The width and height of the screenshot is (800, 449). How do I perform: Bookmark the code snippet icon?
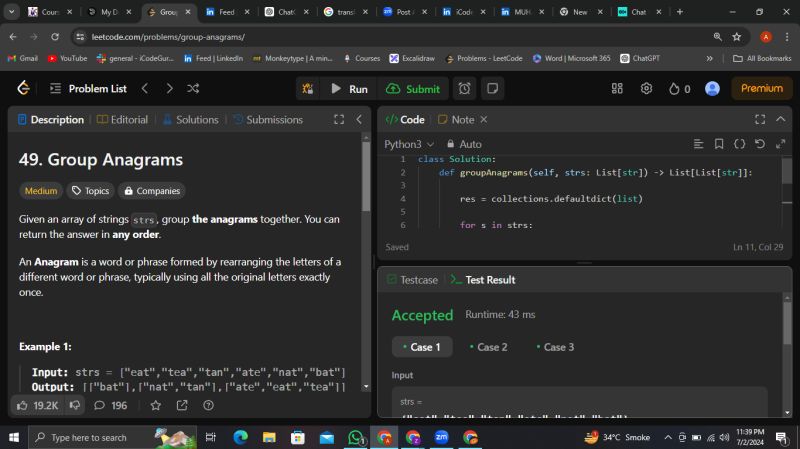(x=719, y=144)
